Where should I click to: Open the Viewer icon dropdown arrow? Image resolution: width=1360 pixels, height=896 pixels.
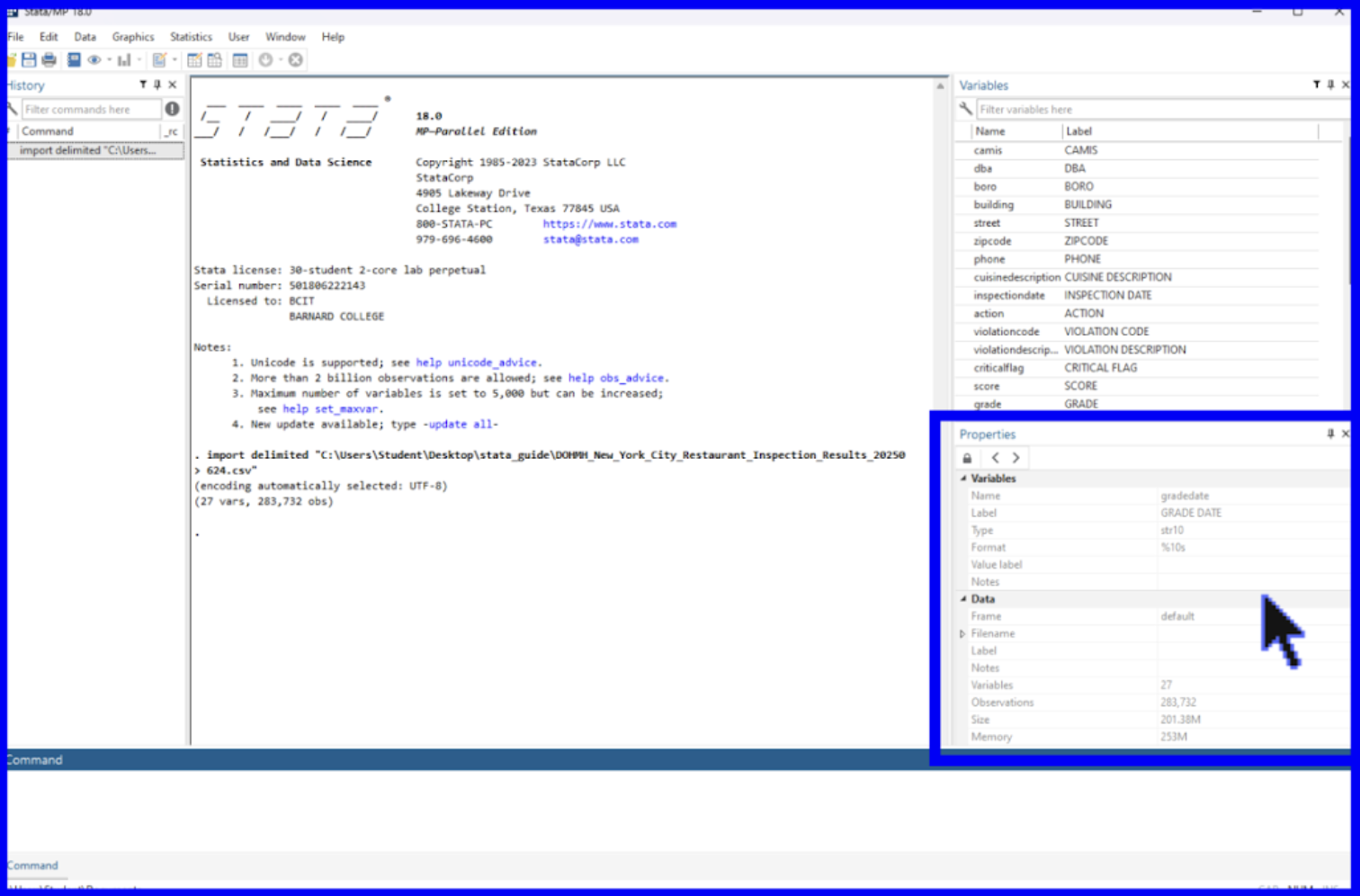tap(109, 60)
